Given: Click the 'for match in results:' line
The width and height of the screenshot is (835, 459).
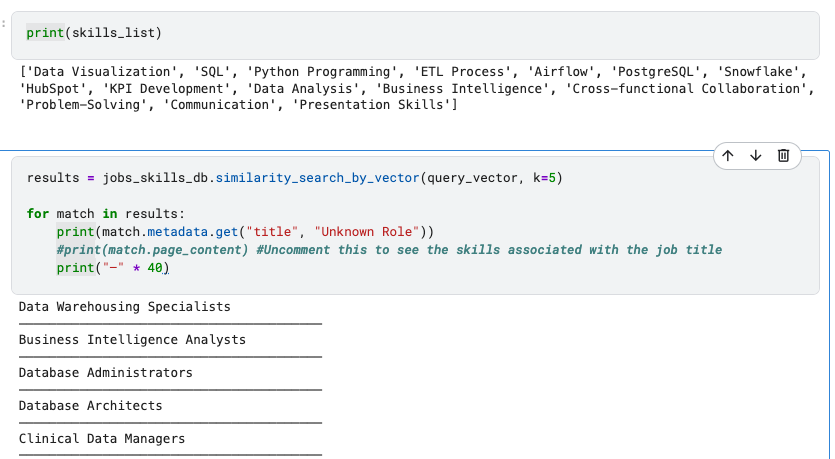Looking at the screenshot, I should [x=106, y=214].
